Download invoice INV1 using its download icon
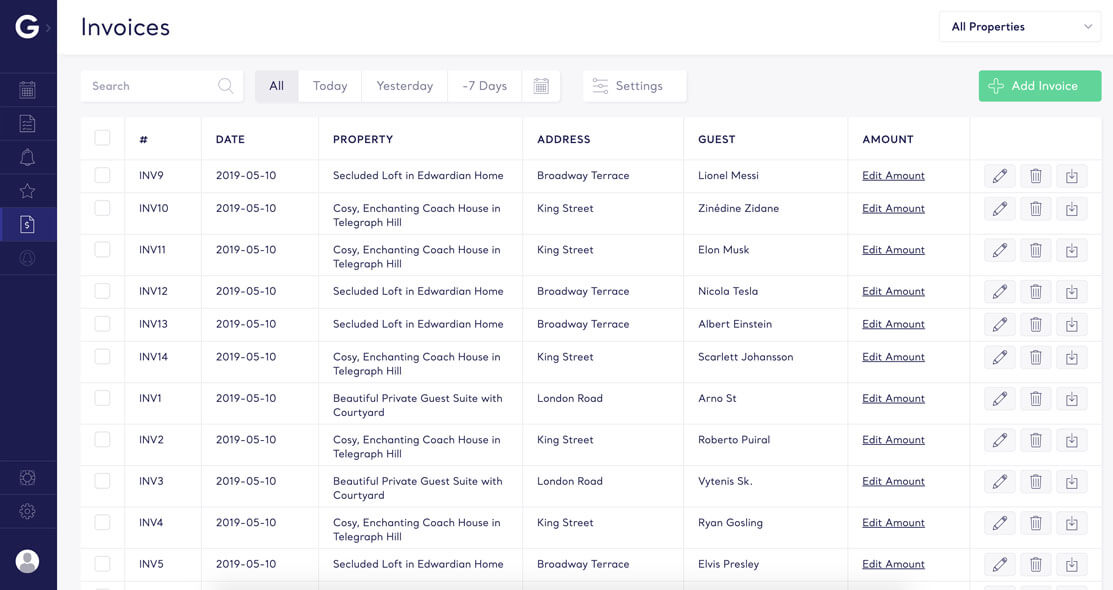 [x=1071, y=399]
